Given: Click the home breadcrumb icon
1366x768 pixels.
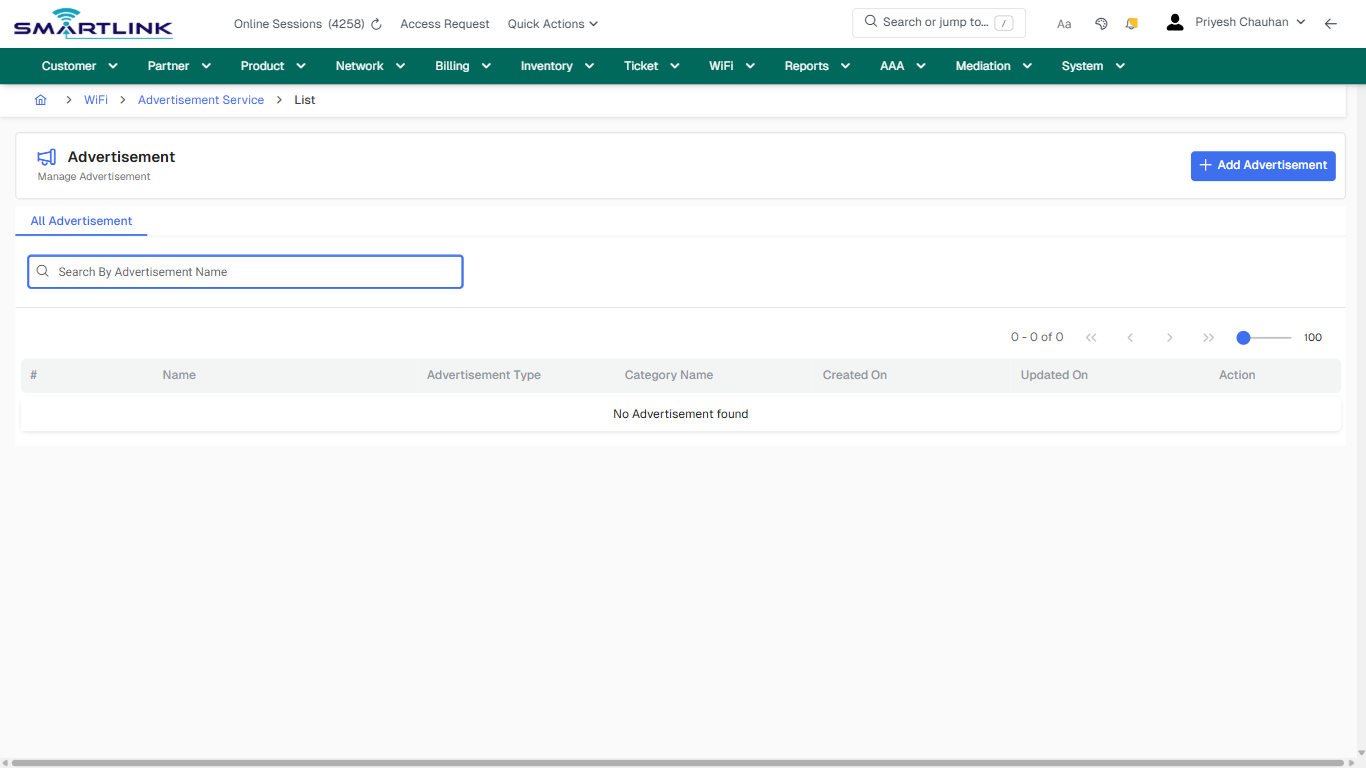Looking at the screenshot, I should point(40,100).
